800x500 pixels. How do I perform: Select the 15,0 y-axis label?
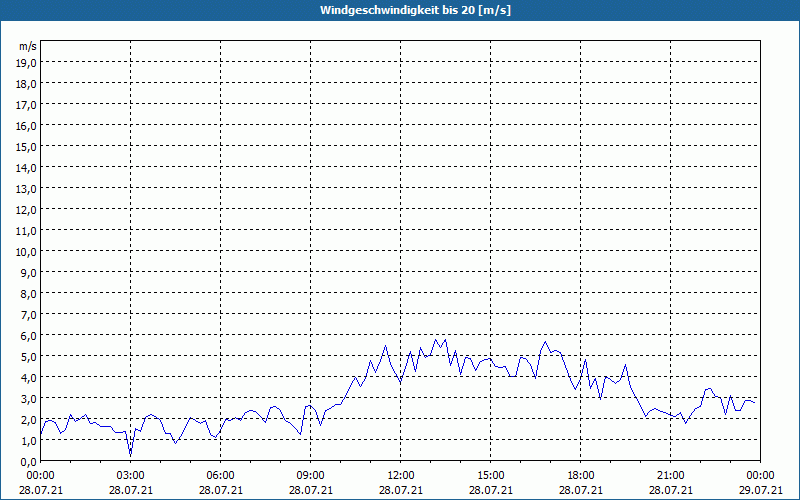coord(27,146)
